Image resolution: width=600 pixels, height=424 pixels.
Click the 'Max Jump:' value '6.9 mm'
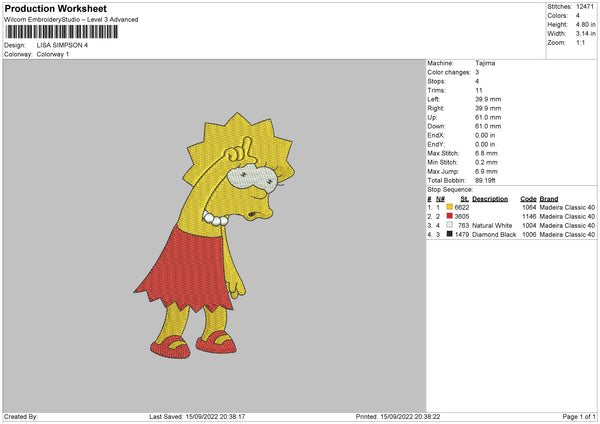click(486, 171)
